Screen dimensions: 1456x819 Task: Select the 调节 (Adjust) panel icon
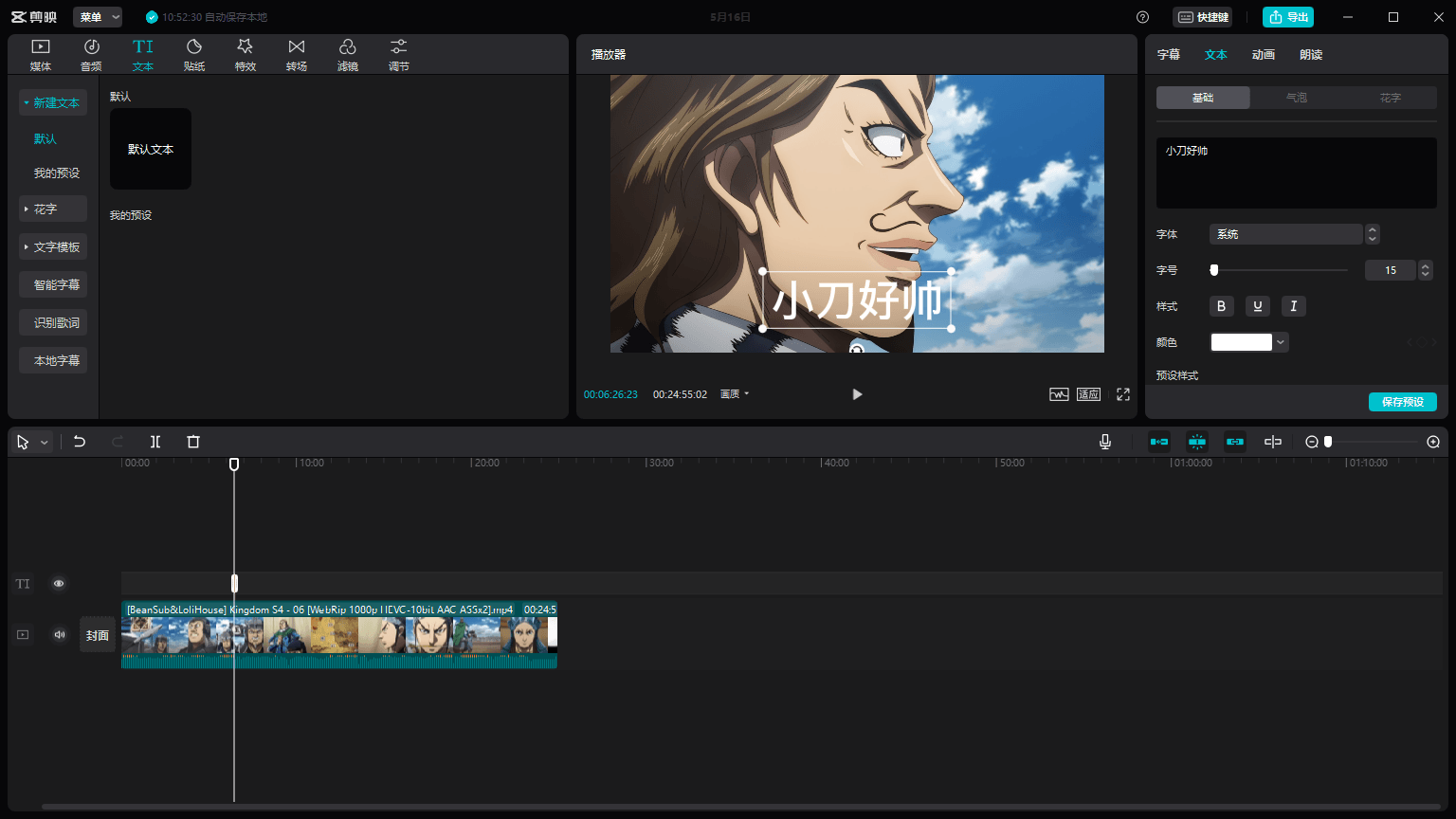(398, 53)
